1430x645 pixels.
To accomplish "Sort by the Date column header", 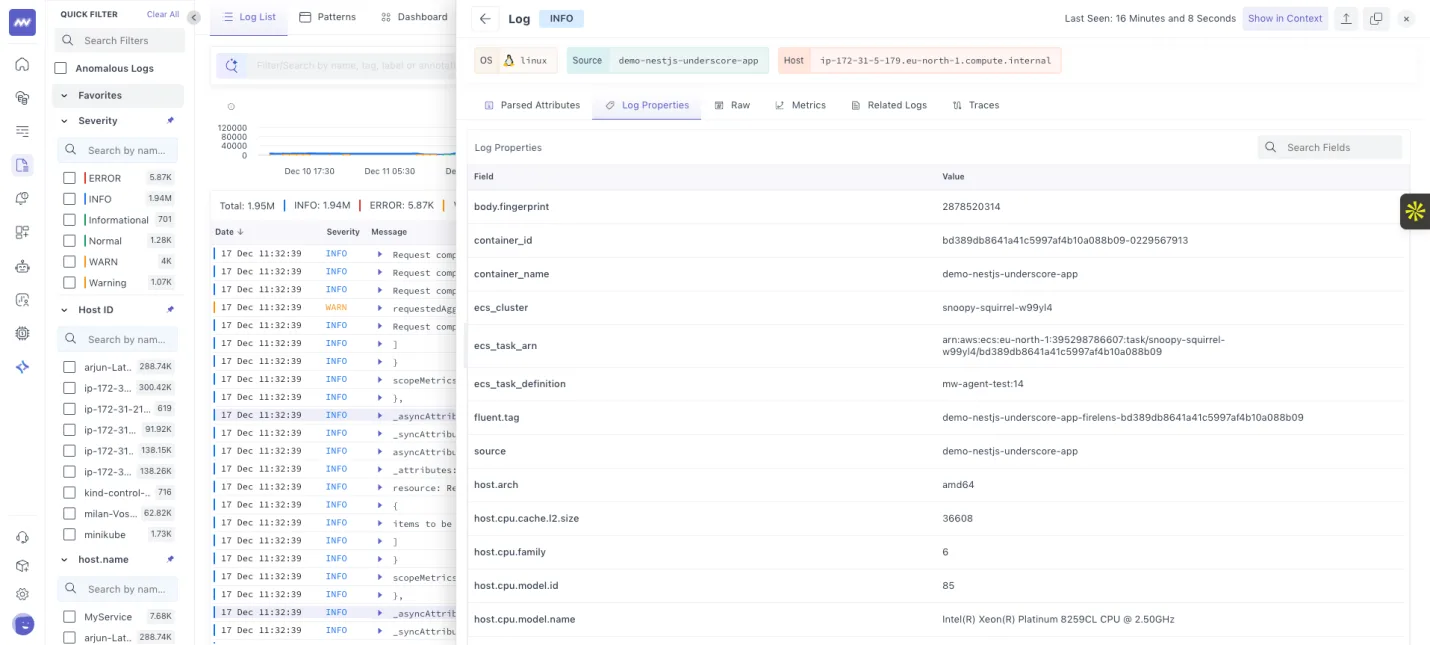I will click(229, 232).
